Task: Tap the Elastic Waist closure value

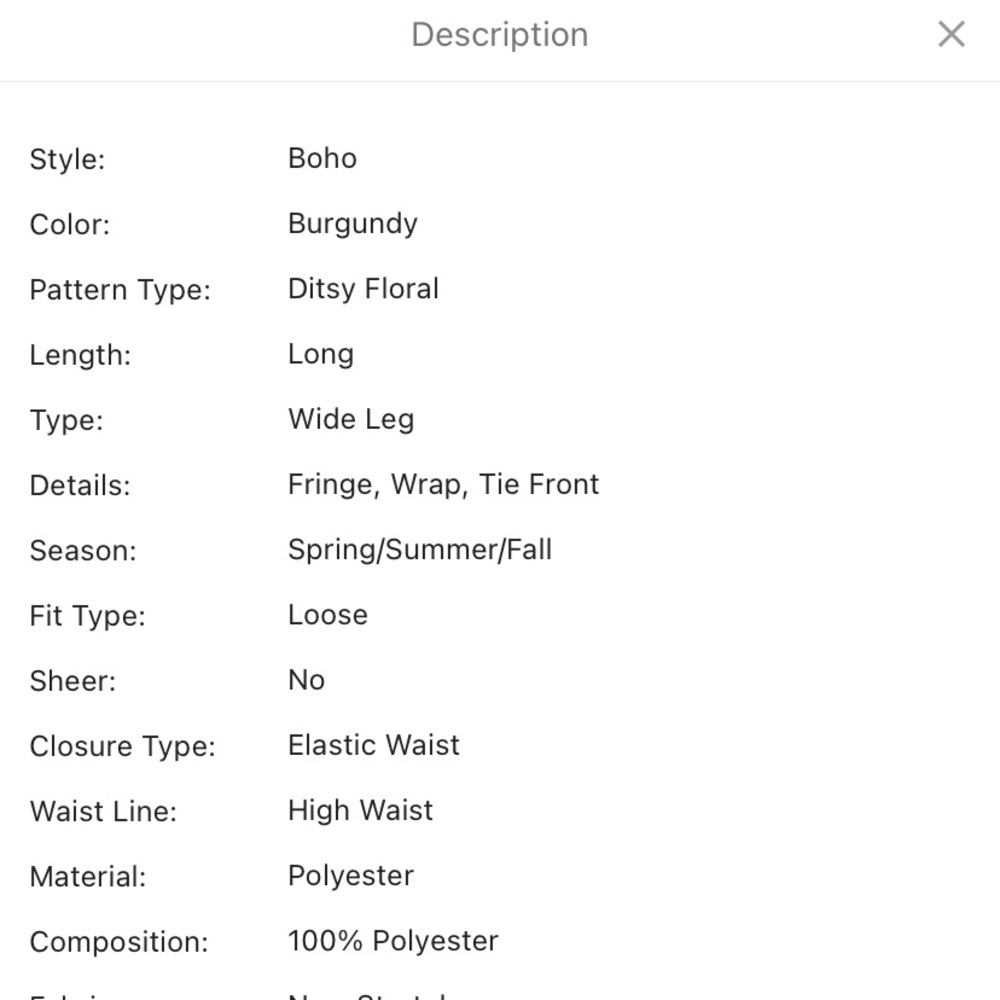Action: tap(374, 745)
